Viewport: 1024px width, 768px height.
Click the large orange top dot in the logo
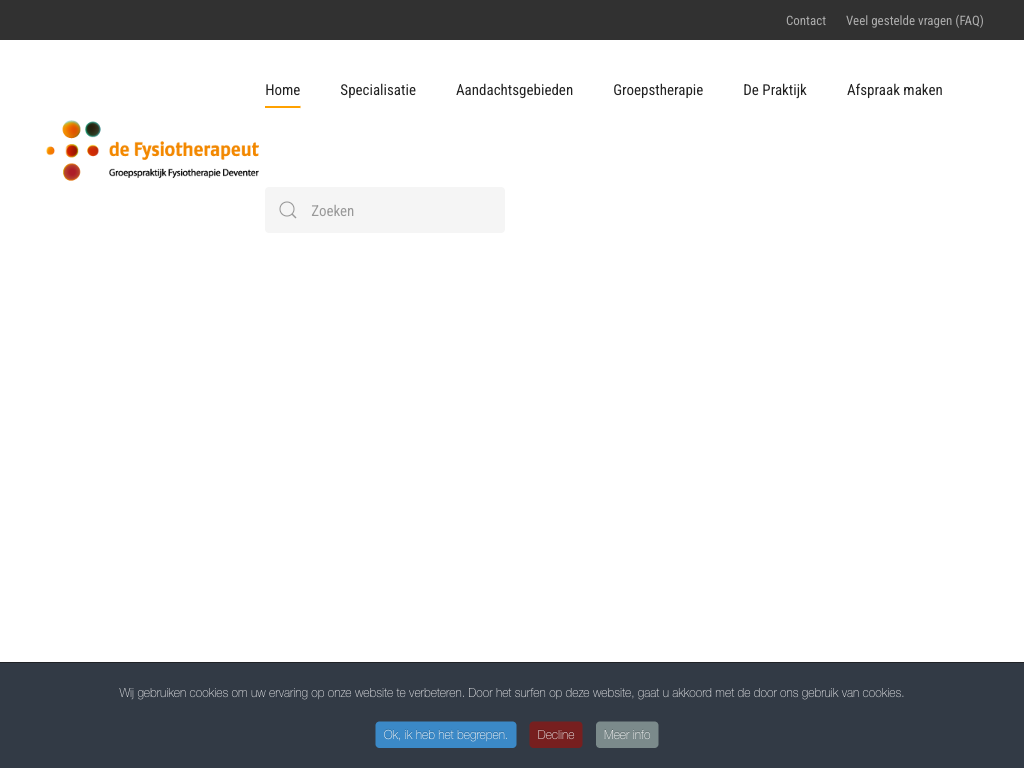(x=71, y=129)
